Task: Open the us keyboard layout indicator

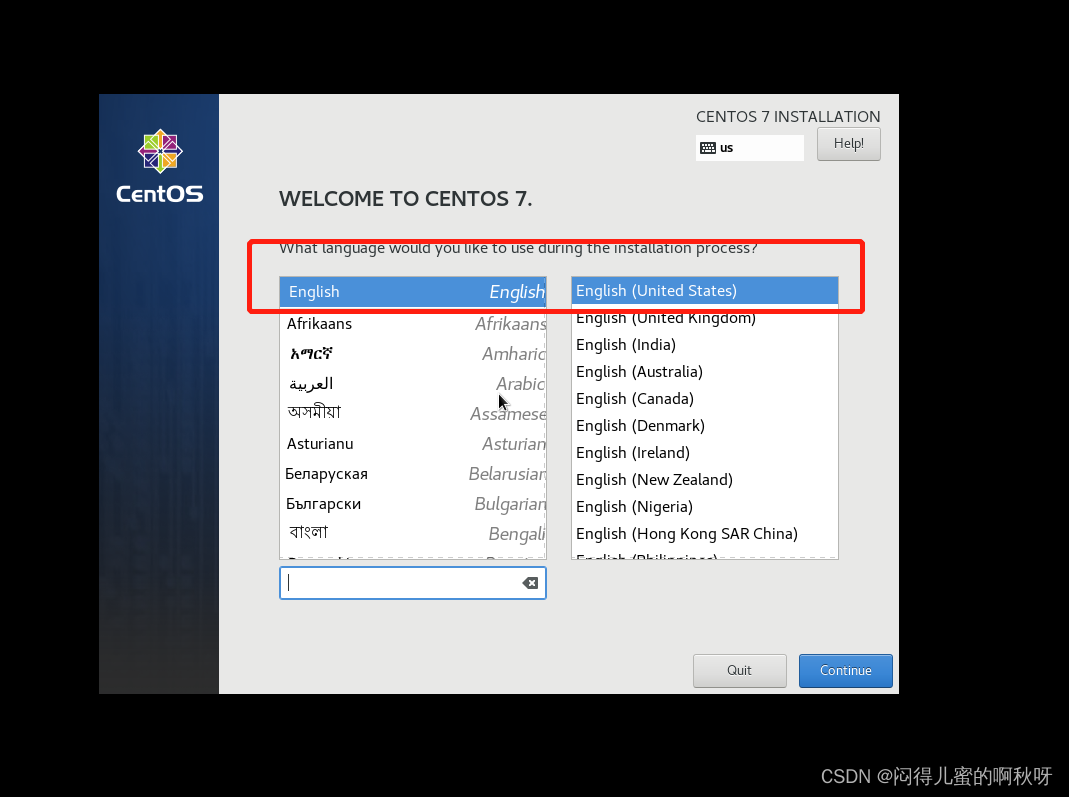Action: click(750, 148)
